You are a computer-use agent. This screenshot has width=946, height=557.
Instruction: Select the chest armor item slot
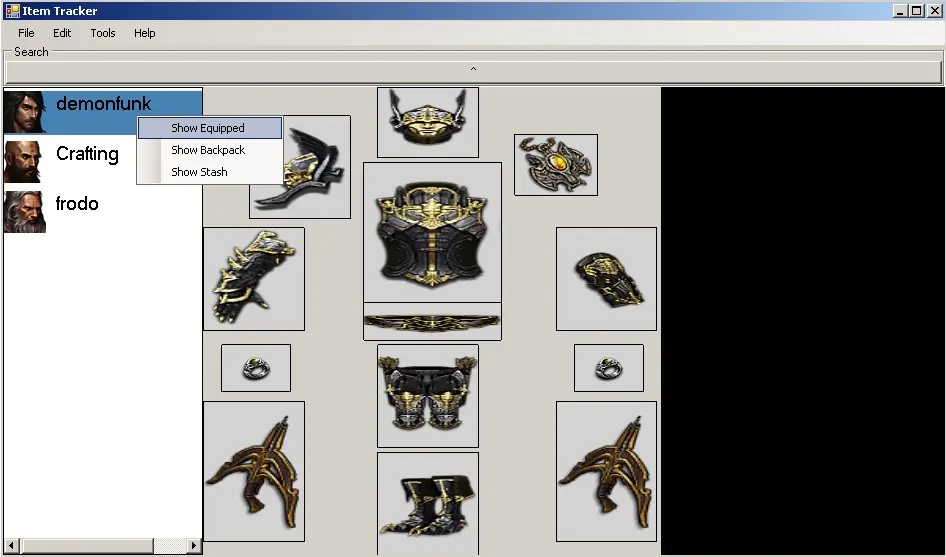click(x=432, y=232)
